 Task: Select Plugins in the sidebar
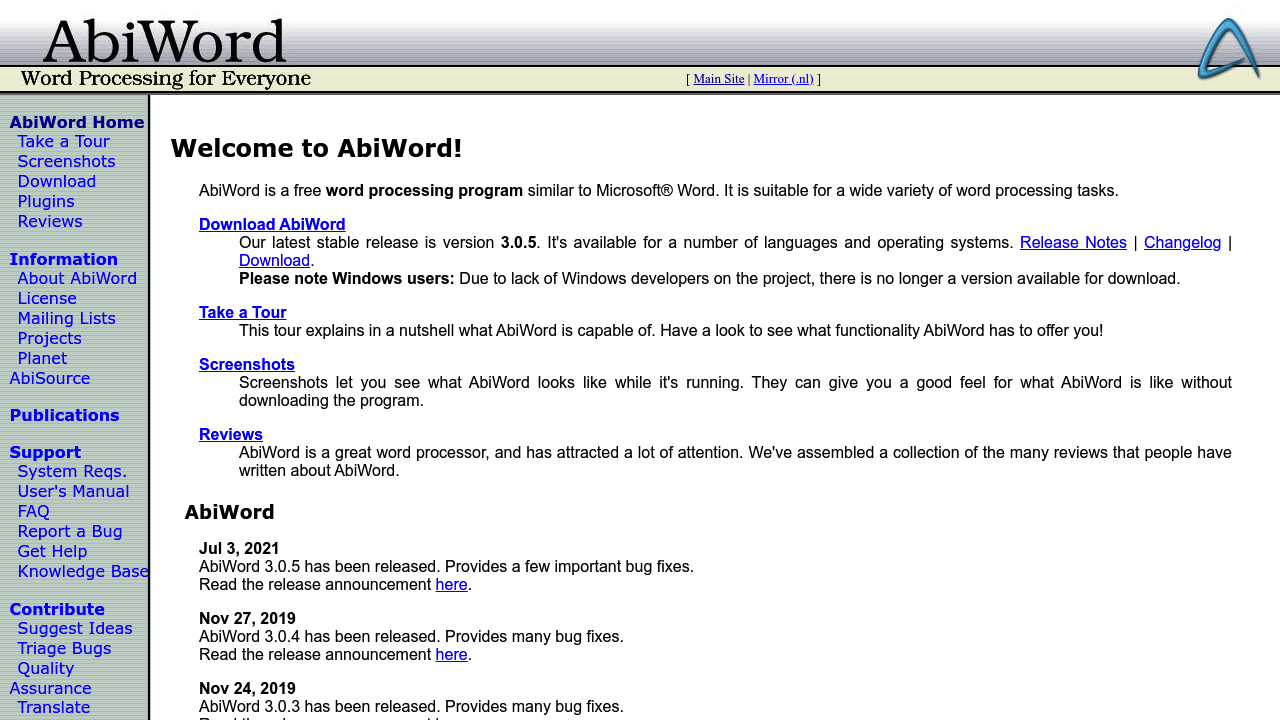tap(46, 201)
